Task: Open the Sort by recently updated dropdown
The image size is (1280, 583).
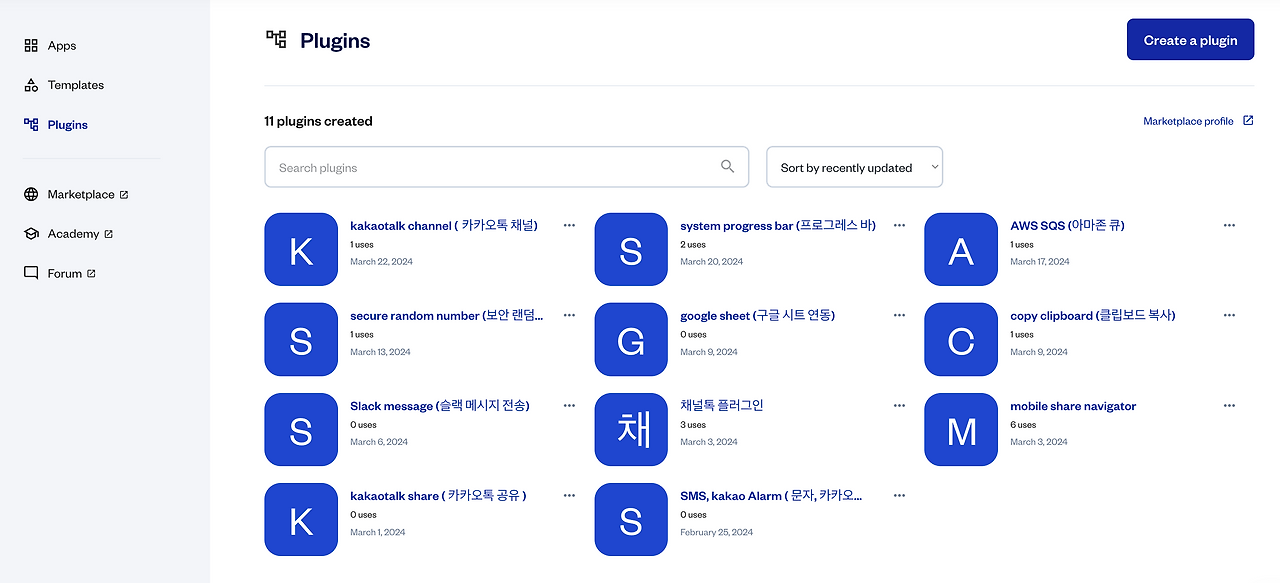Action: pyautogui.click(x=854, y=167)
